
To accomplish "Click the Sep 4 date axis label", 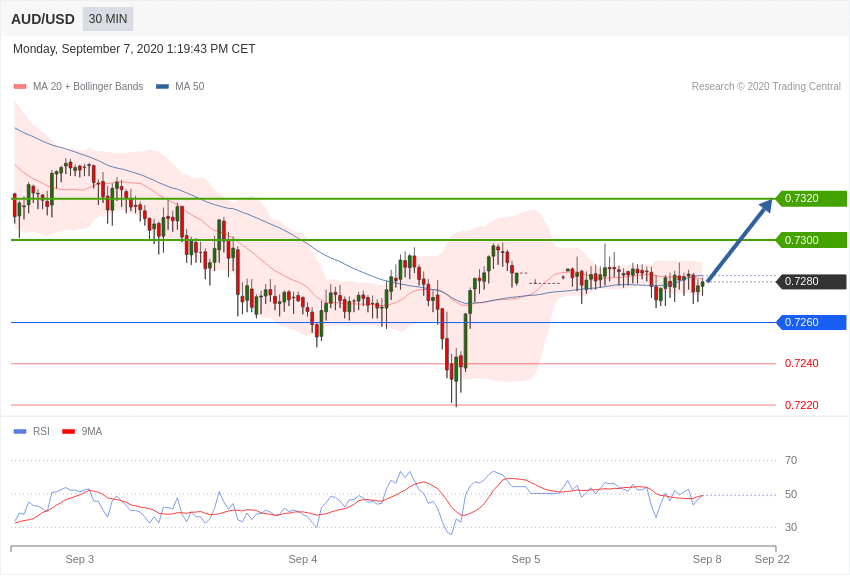I will coord(302,559).
